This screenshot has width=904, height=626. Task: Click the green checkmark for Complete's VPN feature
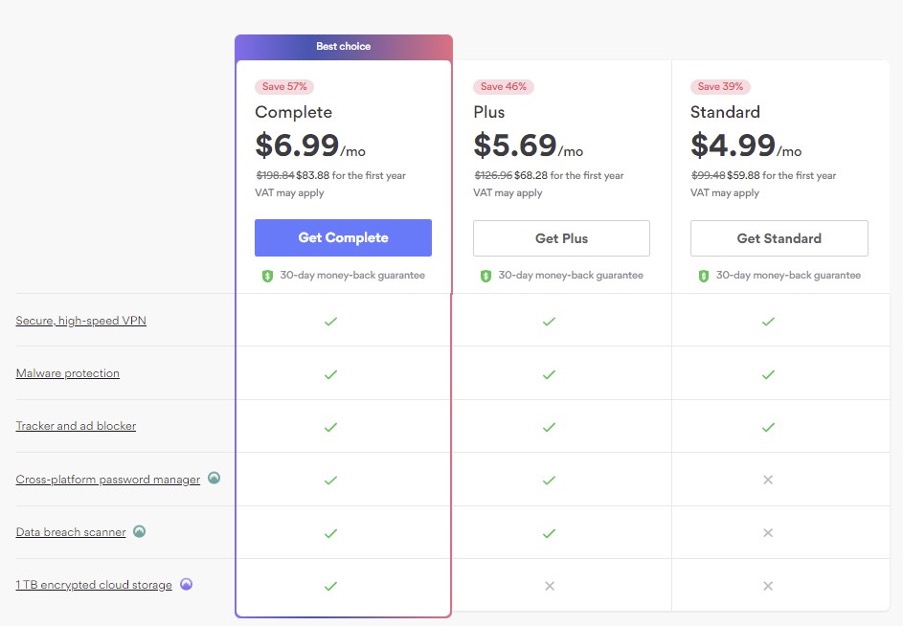click(330, 320)
